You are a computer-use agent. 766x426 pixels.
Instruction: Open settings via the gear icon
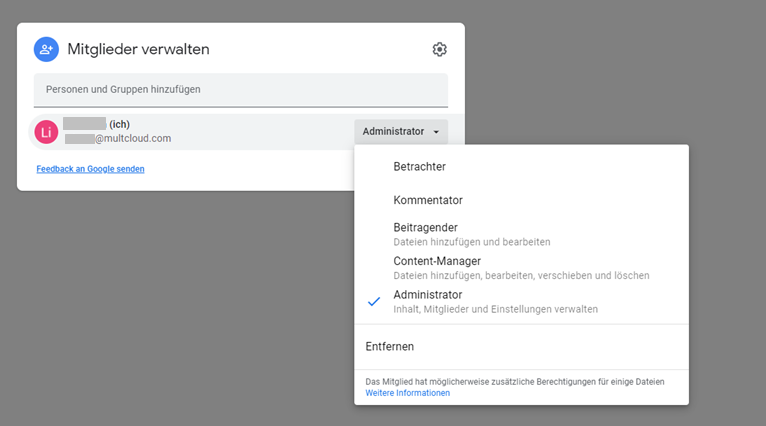click(x=439, y=50)
